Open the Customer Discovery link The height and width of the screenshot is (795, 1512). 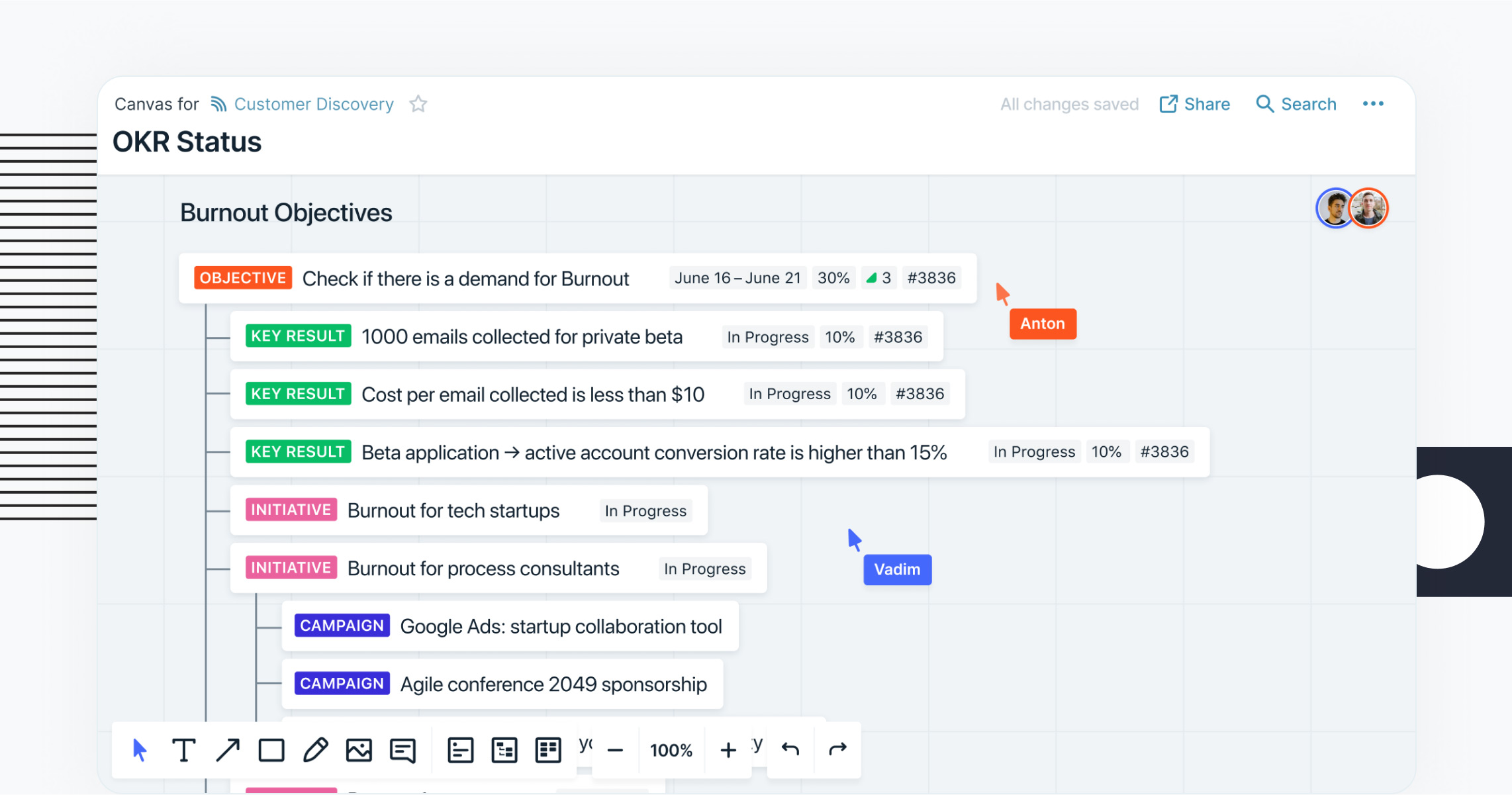(x=313, y=104)
